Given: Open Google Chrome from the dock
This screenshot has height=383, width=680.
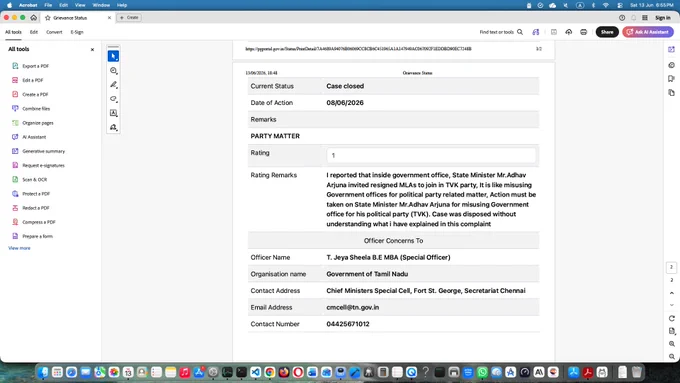Looking at the screenshot, I should (269, 372).
